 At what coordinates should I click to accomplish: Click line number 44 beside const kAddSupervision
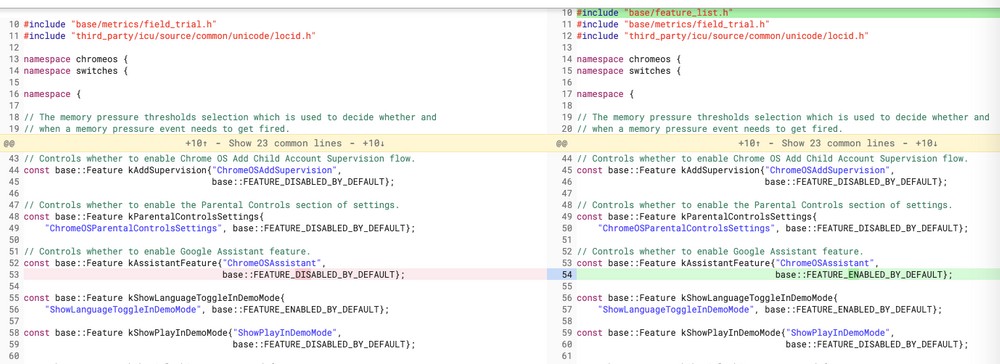(x=15, y=170)
